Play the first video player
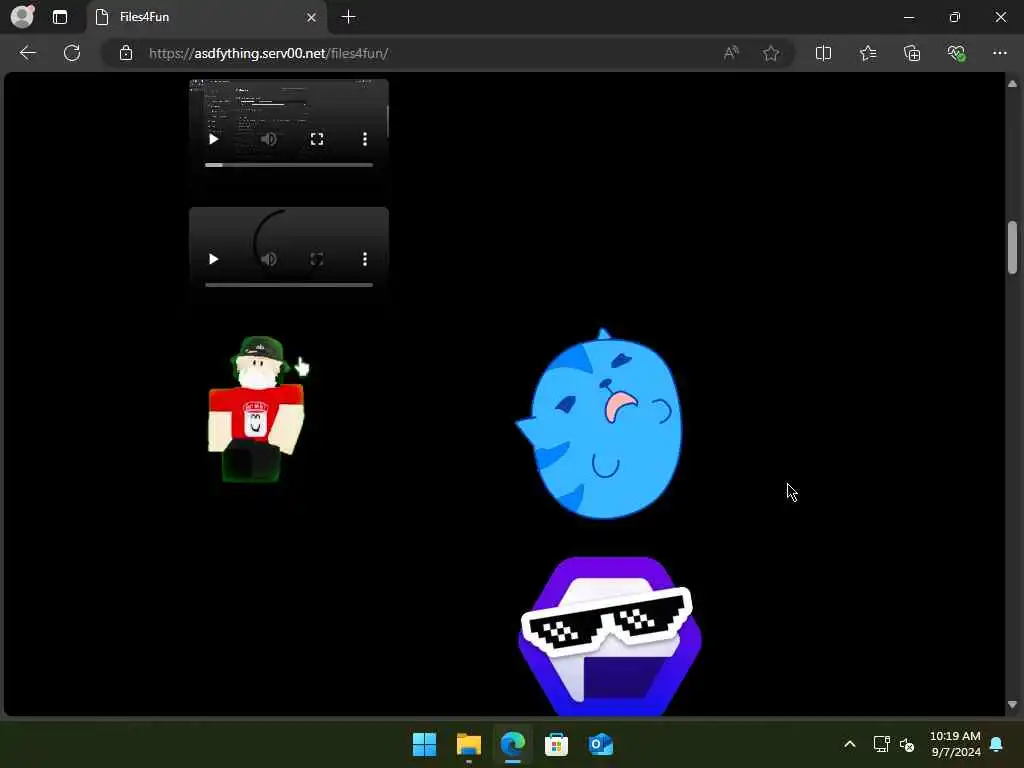 click(x=214, y=139)
